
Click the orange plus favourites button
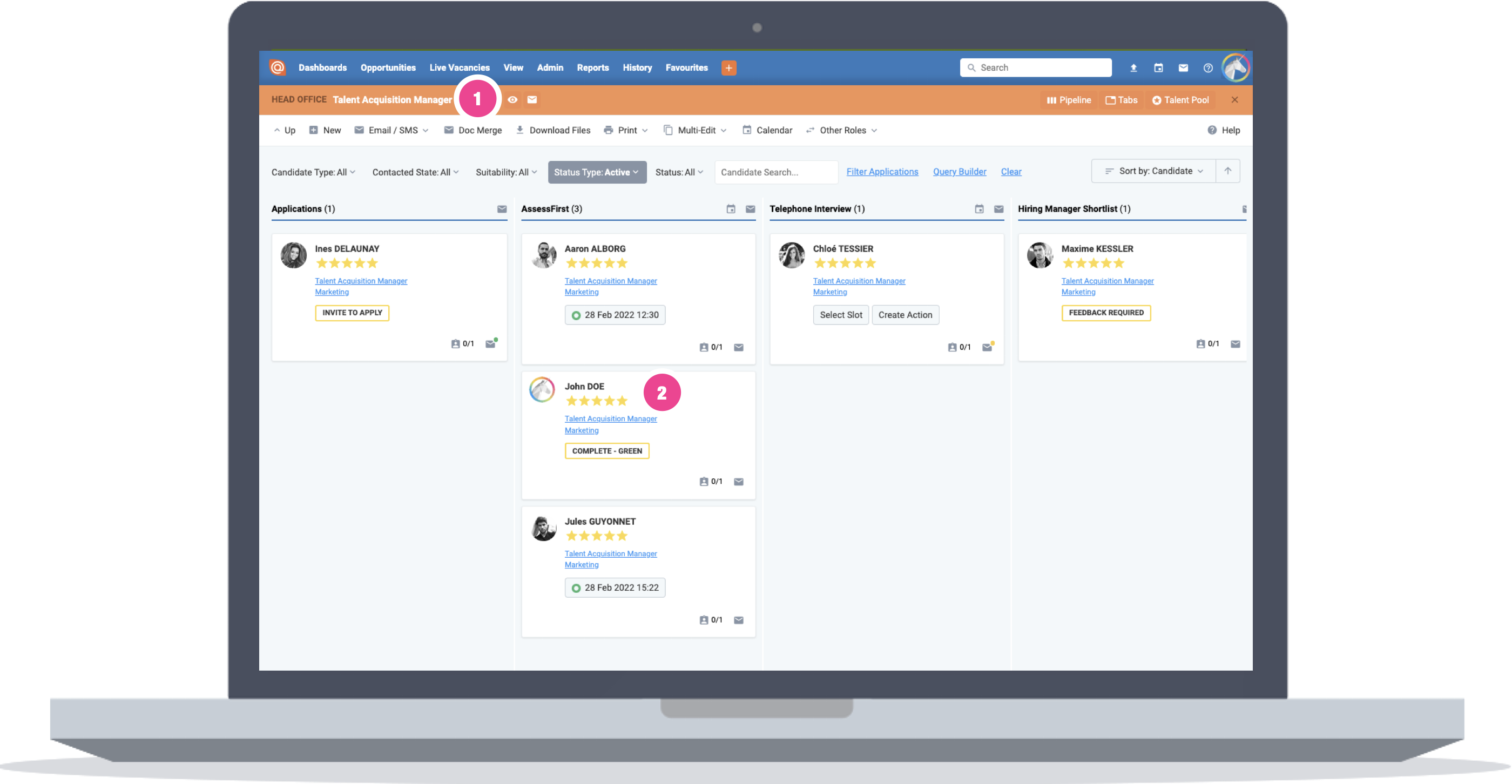(728, 68)
